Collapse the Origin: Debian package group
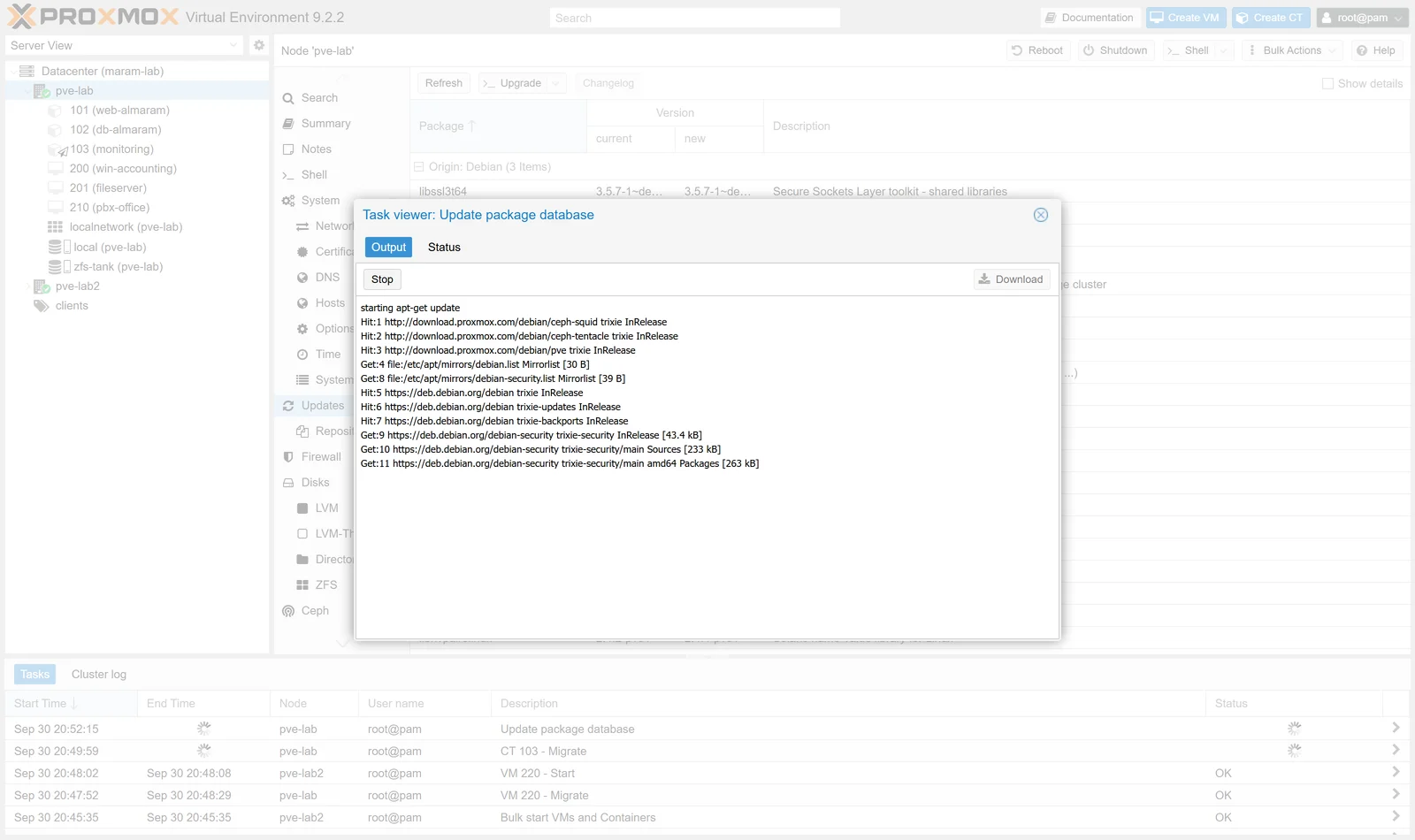The width and height of the screenshot is (1415, 840). tap(418, 167)
